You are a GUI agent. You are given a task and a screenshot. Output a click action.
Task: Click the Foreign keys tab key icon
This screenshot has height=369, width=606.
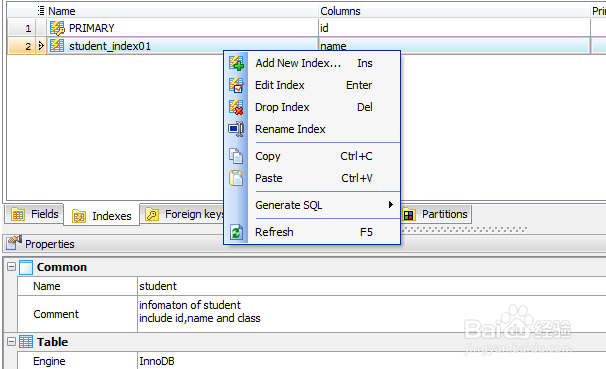coord(152,214)
